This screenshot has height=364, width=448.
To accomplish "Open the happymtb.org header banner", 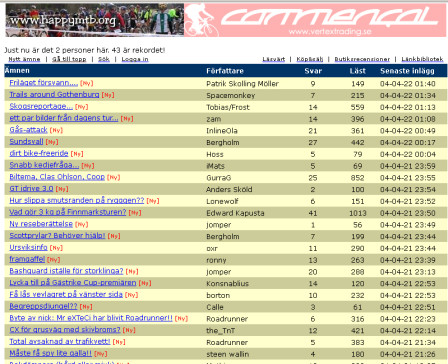I will click(95, 20).
